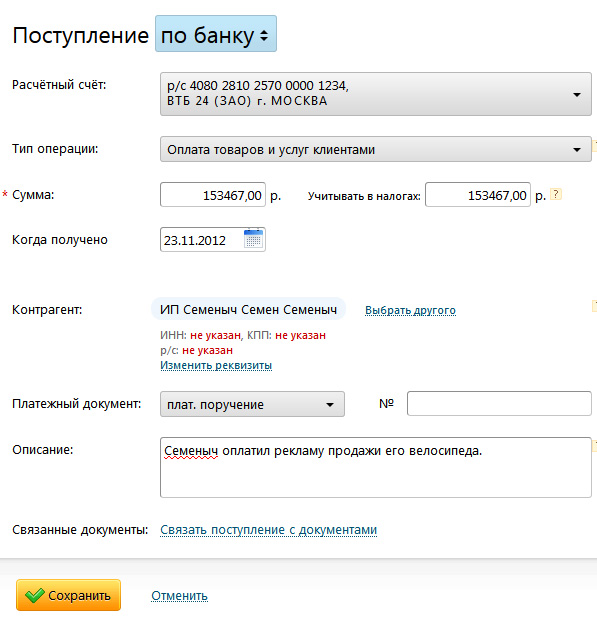Image resolution: width=597 pixels, height=621 pixels.
Task: Click the Изменить реквизиты link
Action: coord(216,365)
